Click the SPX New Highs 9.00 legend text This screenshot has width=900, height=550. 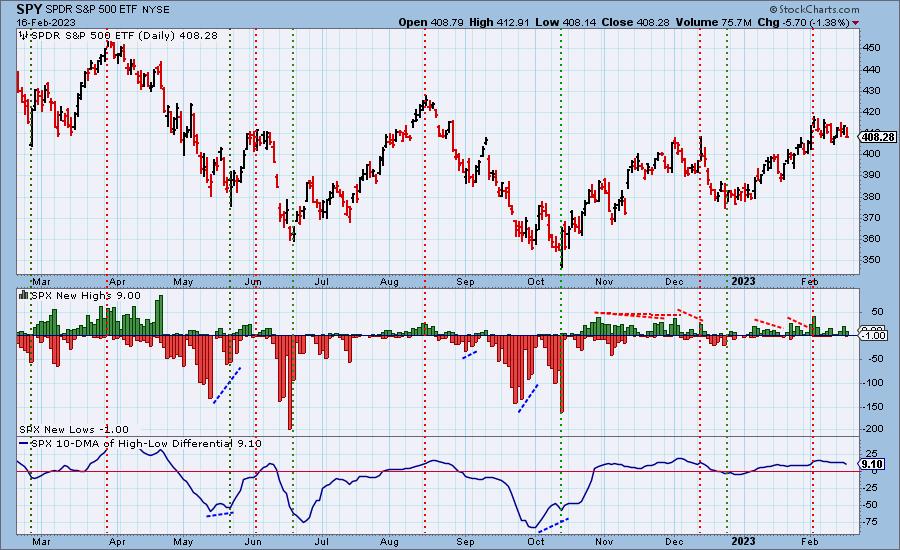[86, 295]
